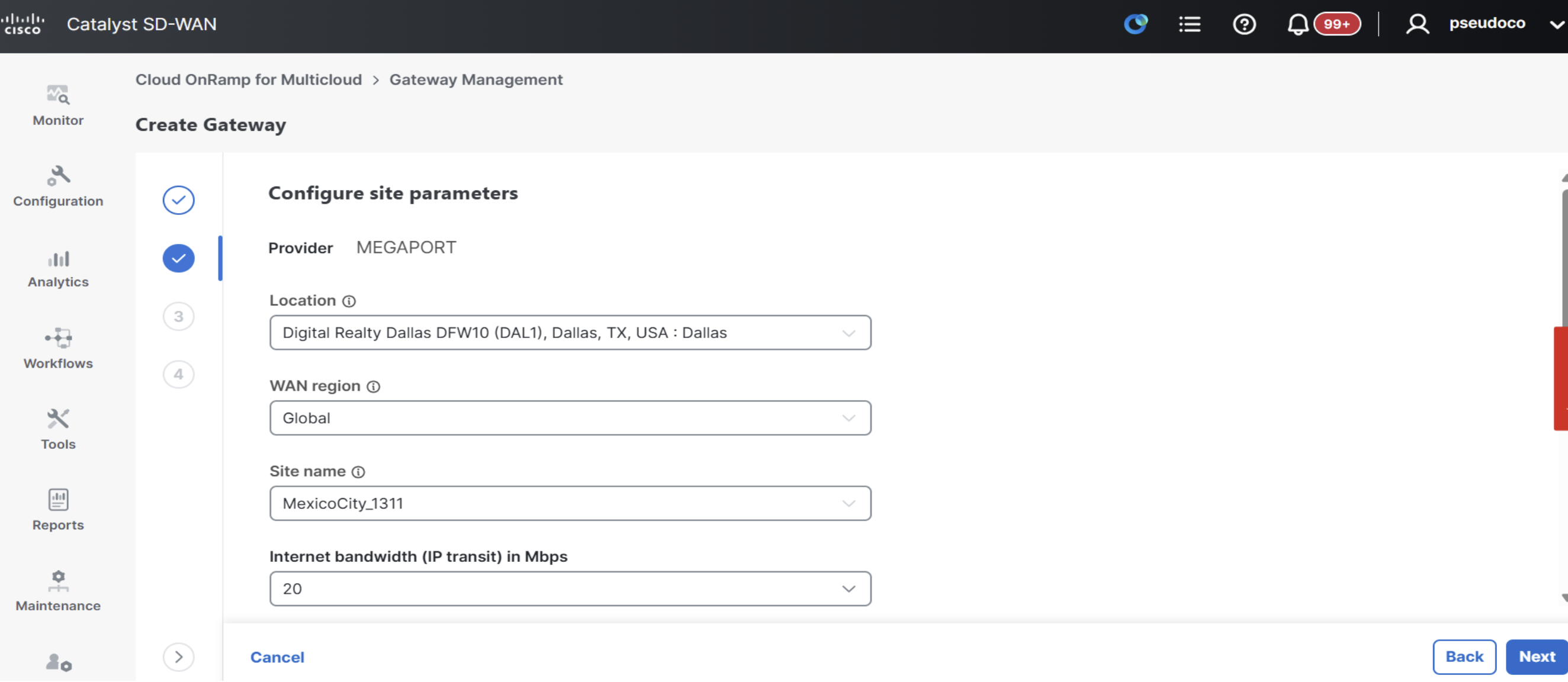
Task: Go to Analytics in the sidebar
Action: pos(59,268)
